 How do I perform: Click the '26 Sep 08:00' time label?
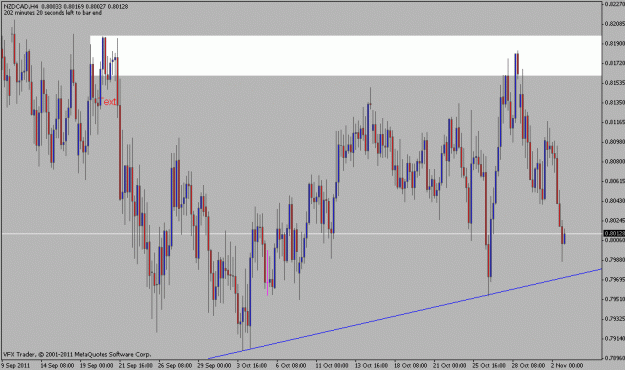click(175, 366)
